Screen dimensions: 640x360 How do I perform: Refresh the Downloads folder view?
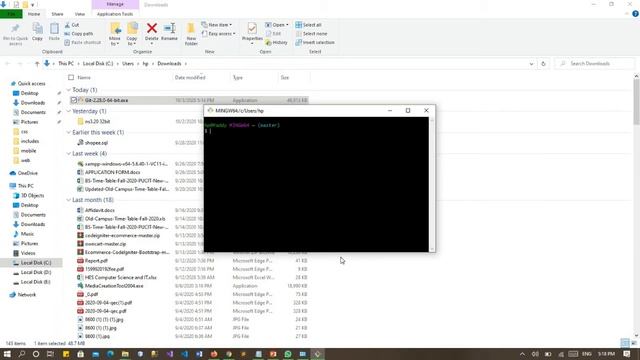click(543, 64)
